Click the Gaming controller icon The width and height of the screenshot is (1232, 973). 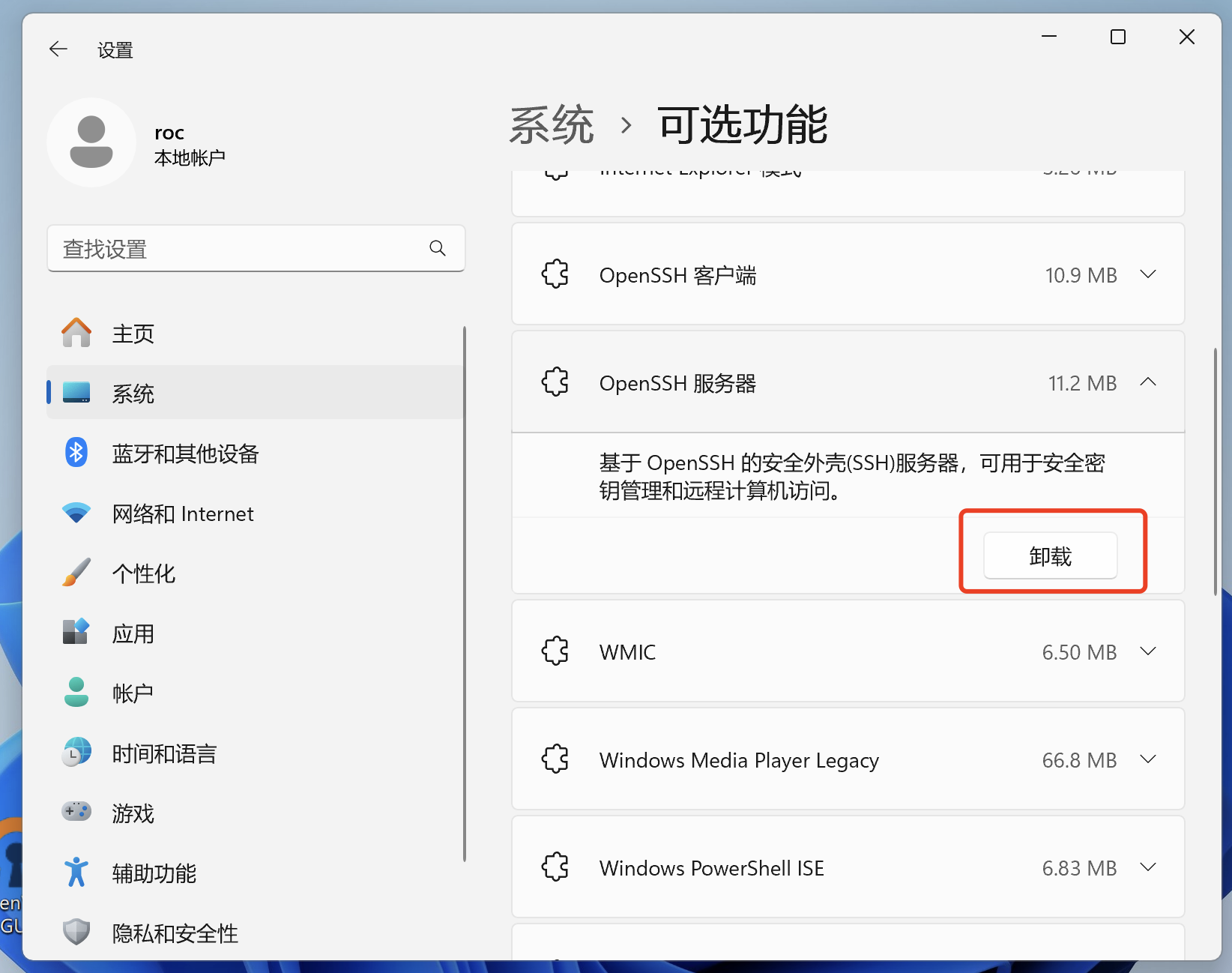click(x=76, y=812)
